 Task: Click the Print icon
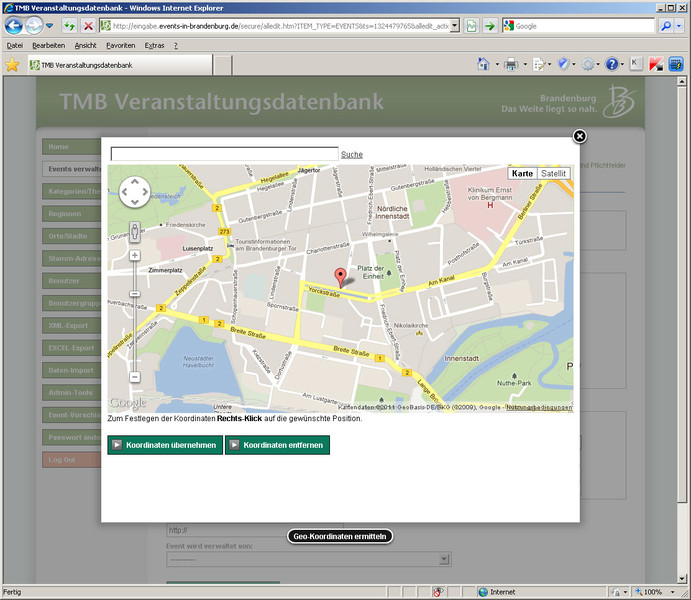511,64
